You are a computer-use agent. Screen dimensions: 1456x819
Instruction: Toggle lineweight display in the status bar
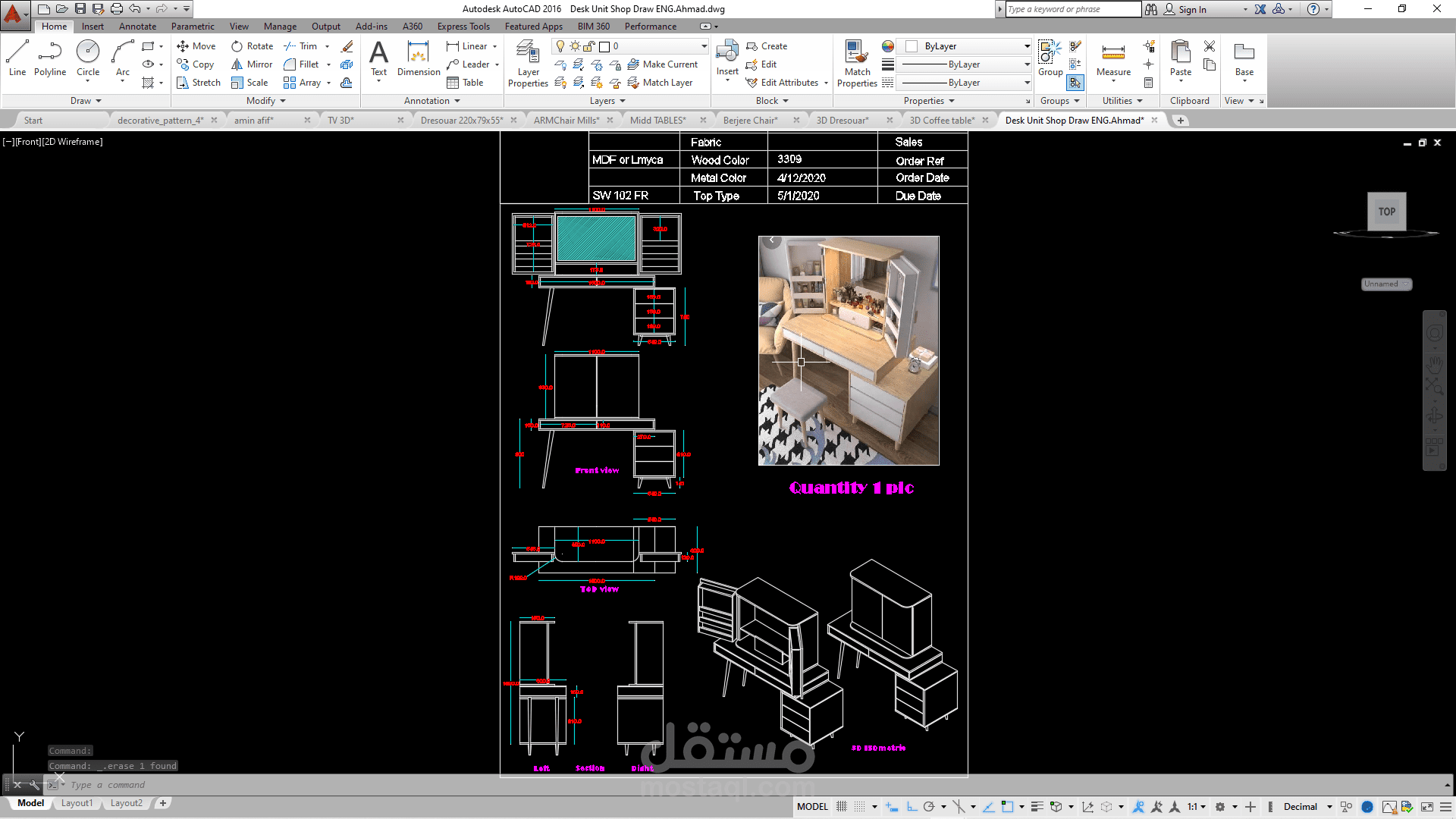point(1037,807)
